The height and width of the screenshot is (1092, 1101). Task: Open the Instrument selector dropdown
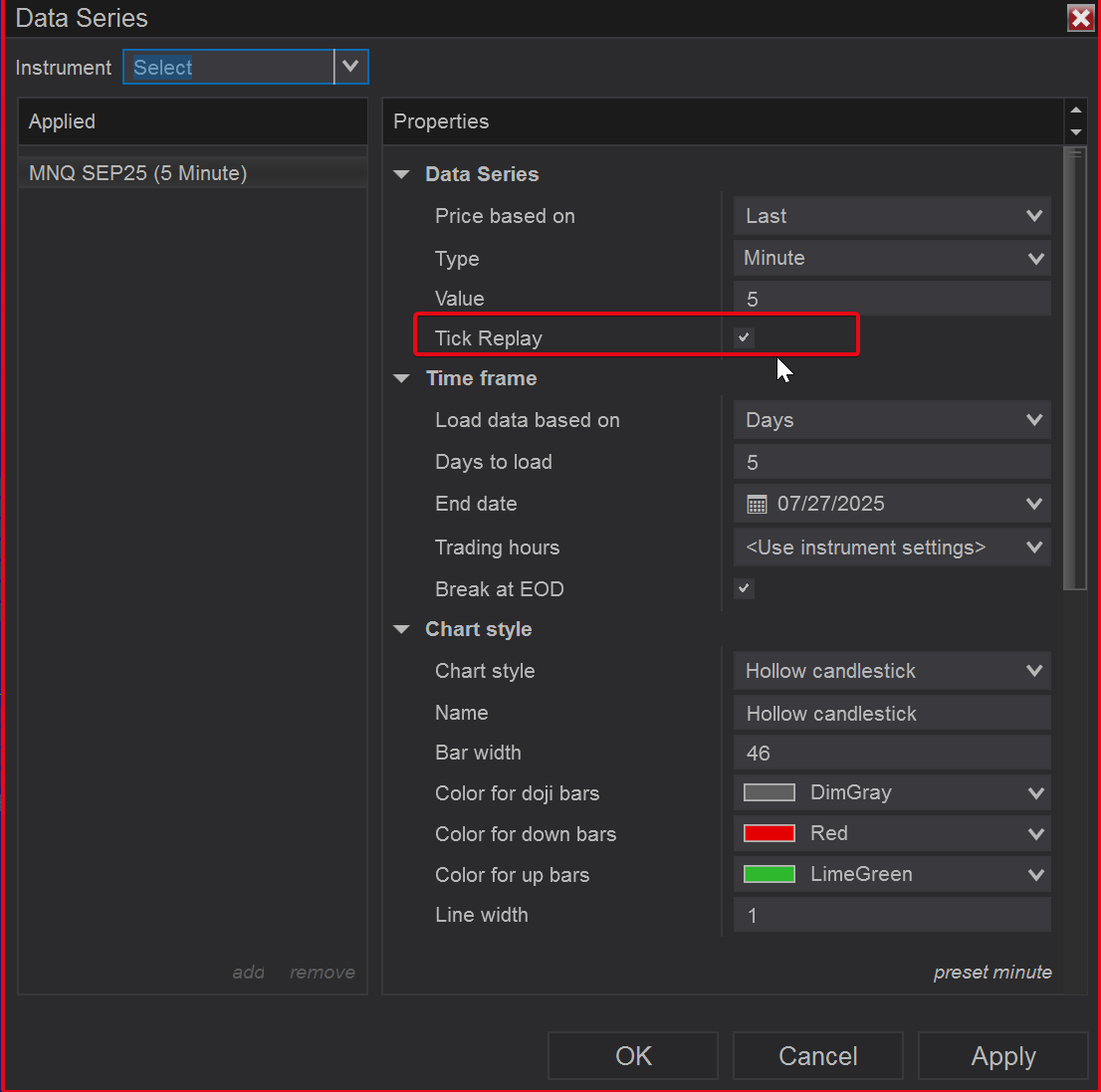(350, 67)
